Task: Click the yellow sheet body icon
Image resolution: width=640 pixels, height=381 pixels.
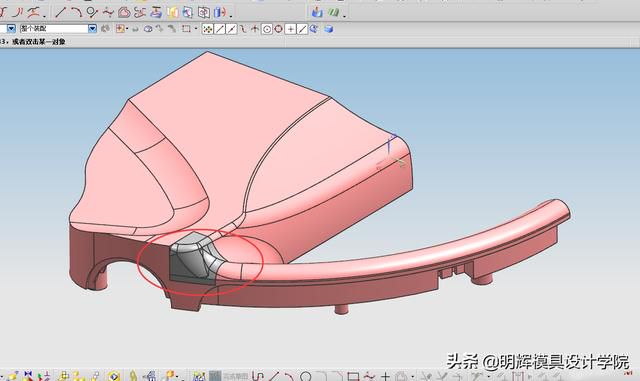Action: pos(173,13)
